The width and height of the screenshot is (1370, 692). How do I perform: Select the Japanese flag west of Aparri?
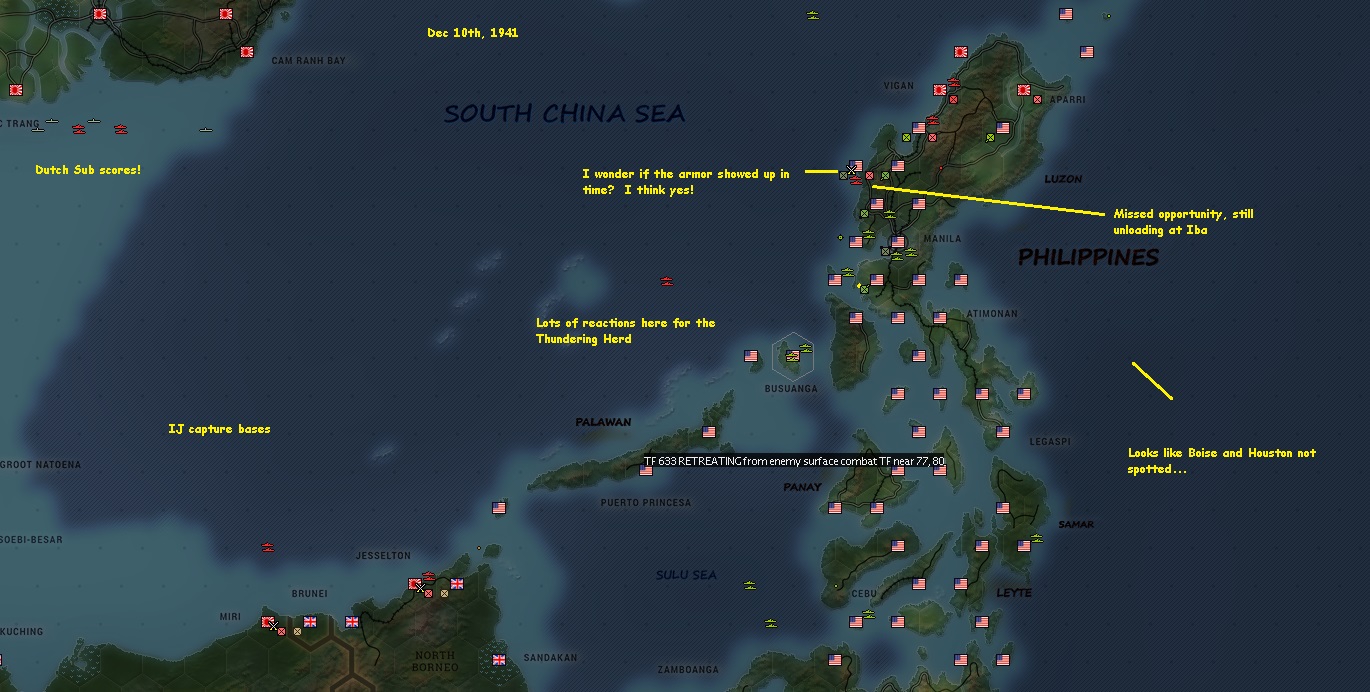pyautogui.click(x=1024, y=90)
